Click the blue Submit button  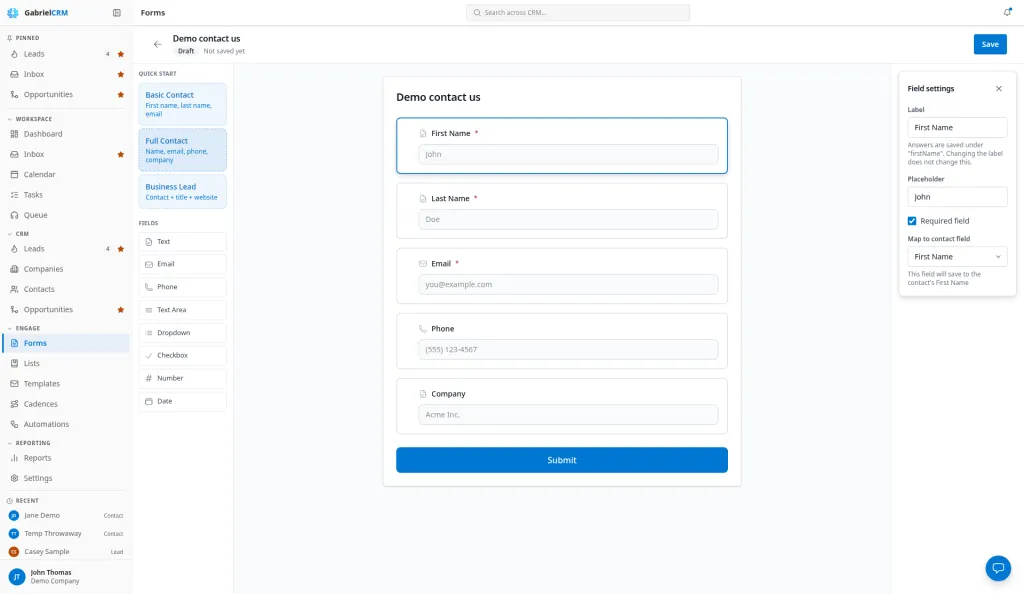562,460
